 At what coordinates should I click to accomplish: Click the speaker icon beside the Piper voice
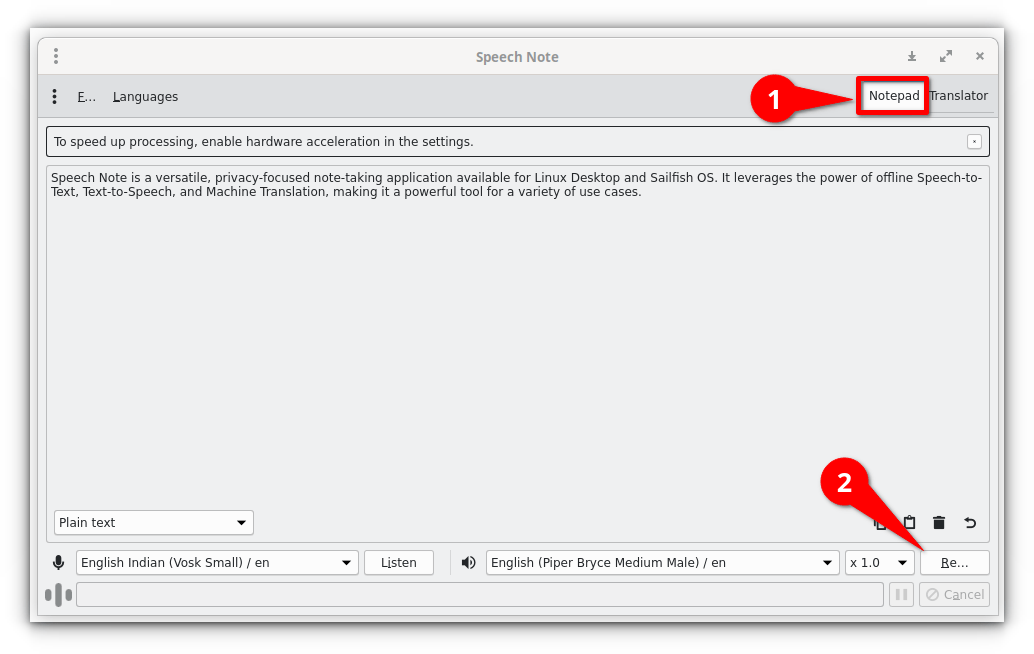pos(467,562)
